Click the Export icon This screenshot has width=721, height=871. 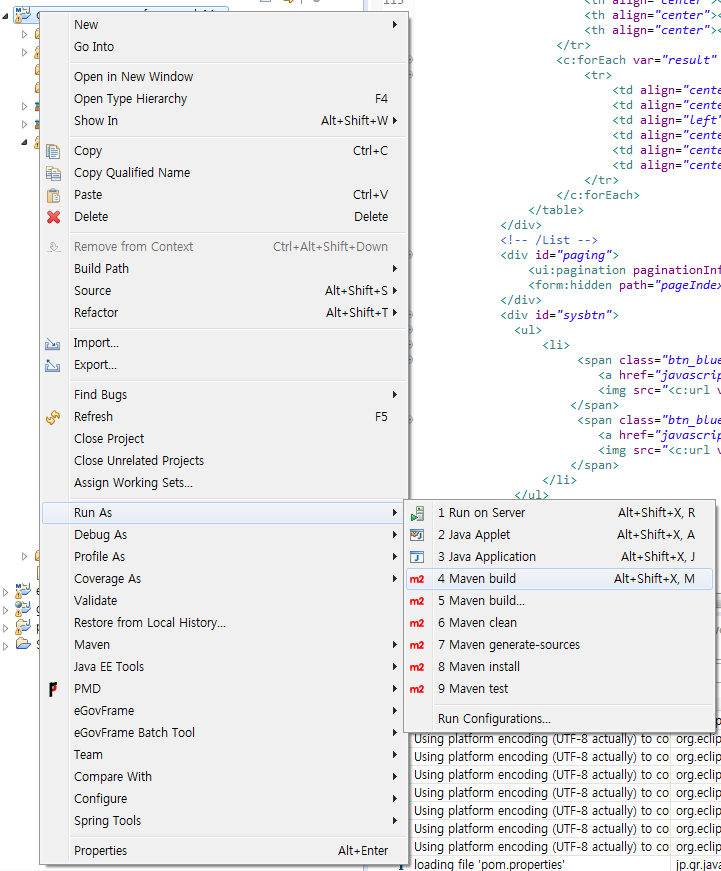coord(53,366)
